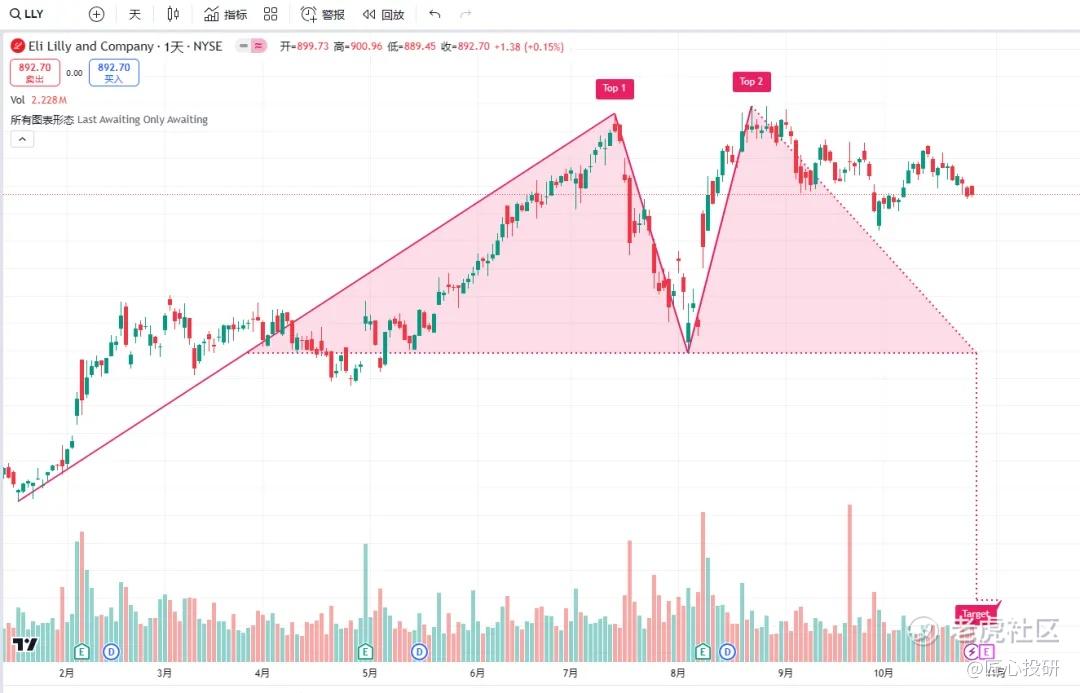Select the Top 2 pattern label
This screenshot has width=1080, height=693.
point(751,81)
